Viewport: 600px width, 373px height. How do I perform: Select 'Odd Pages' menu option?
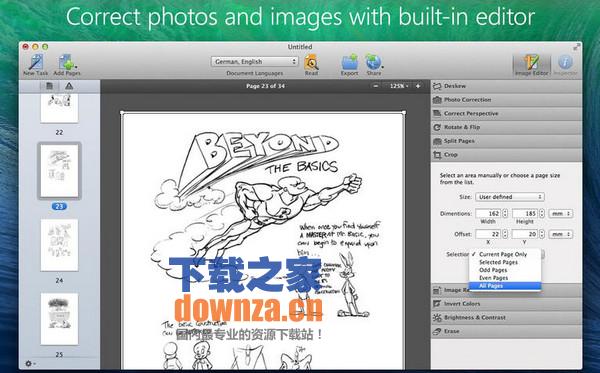[x=505, y=270]
